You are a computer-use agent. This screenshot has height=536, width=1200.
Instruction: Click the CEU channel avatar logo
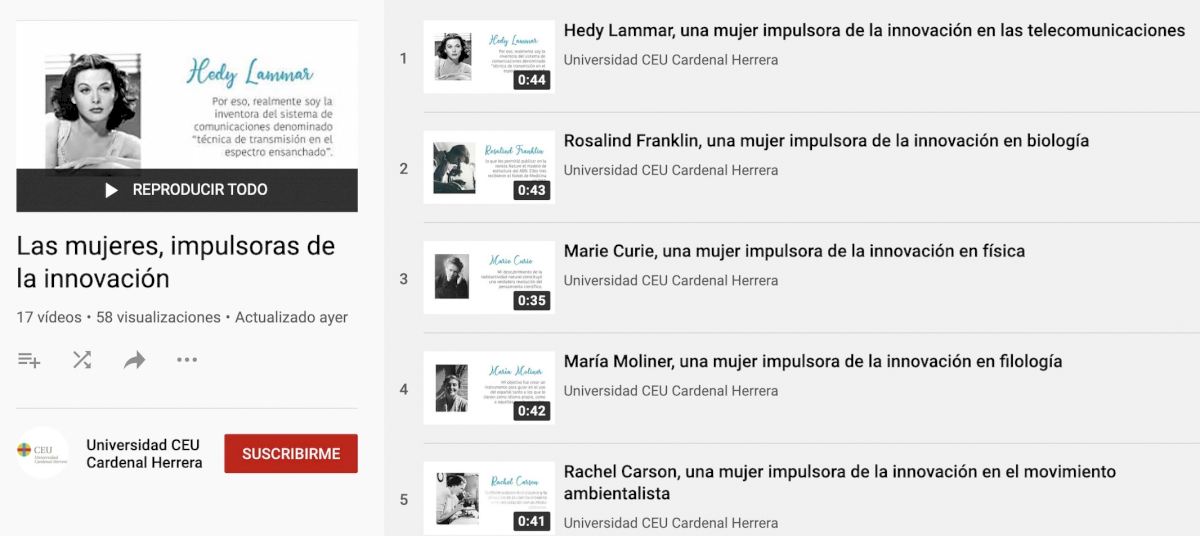click(x=43, y=453)
